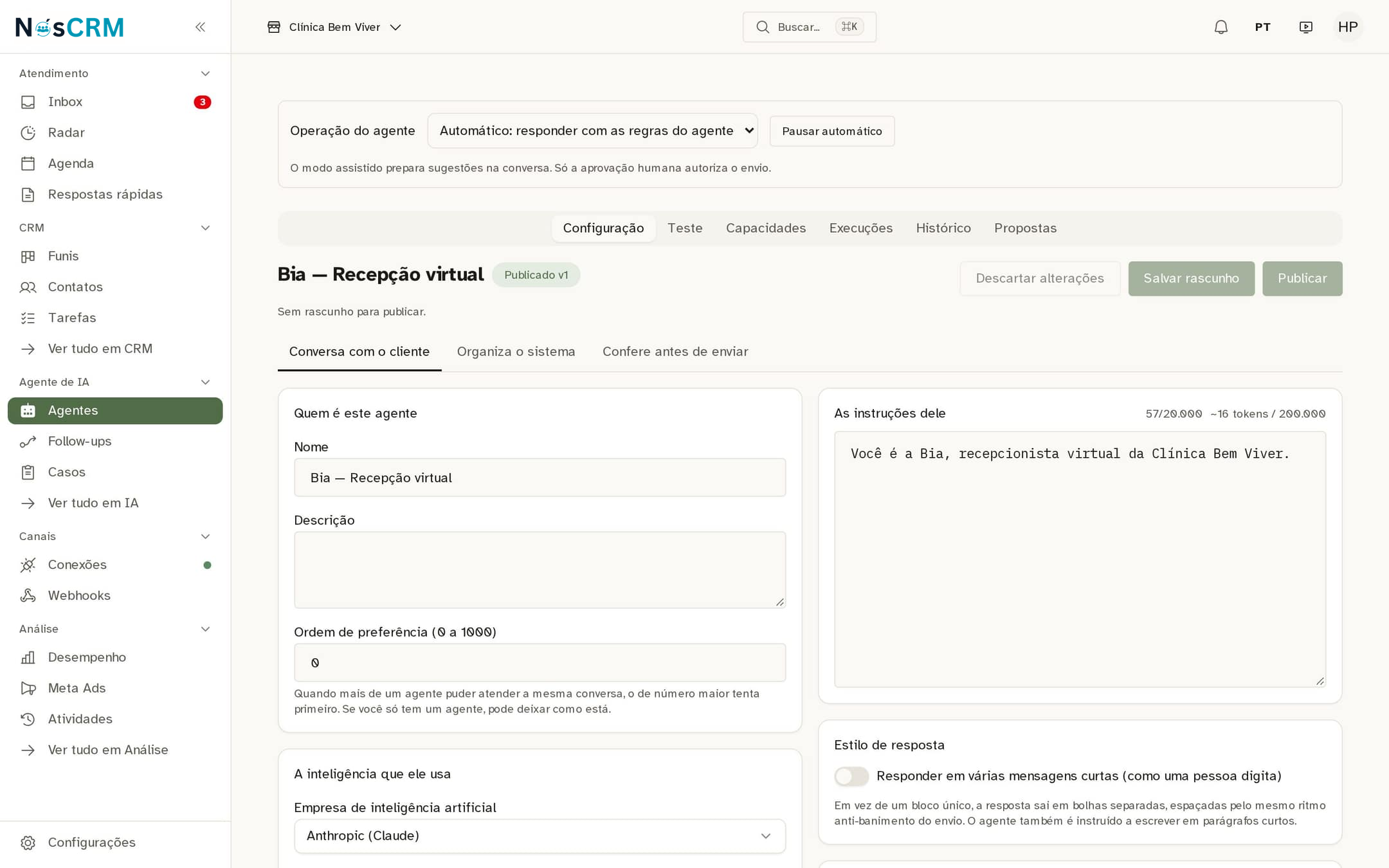Open the HP user avatar menu
This screenshot has width=1389, height=868.
pos(1347,27)
